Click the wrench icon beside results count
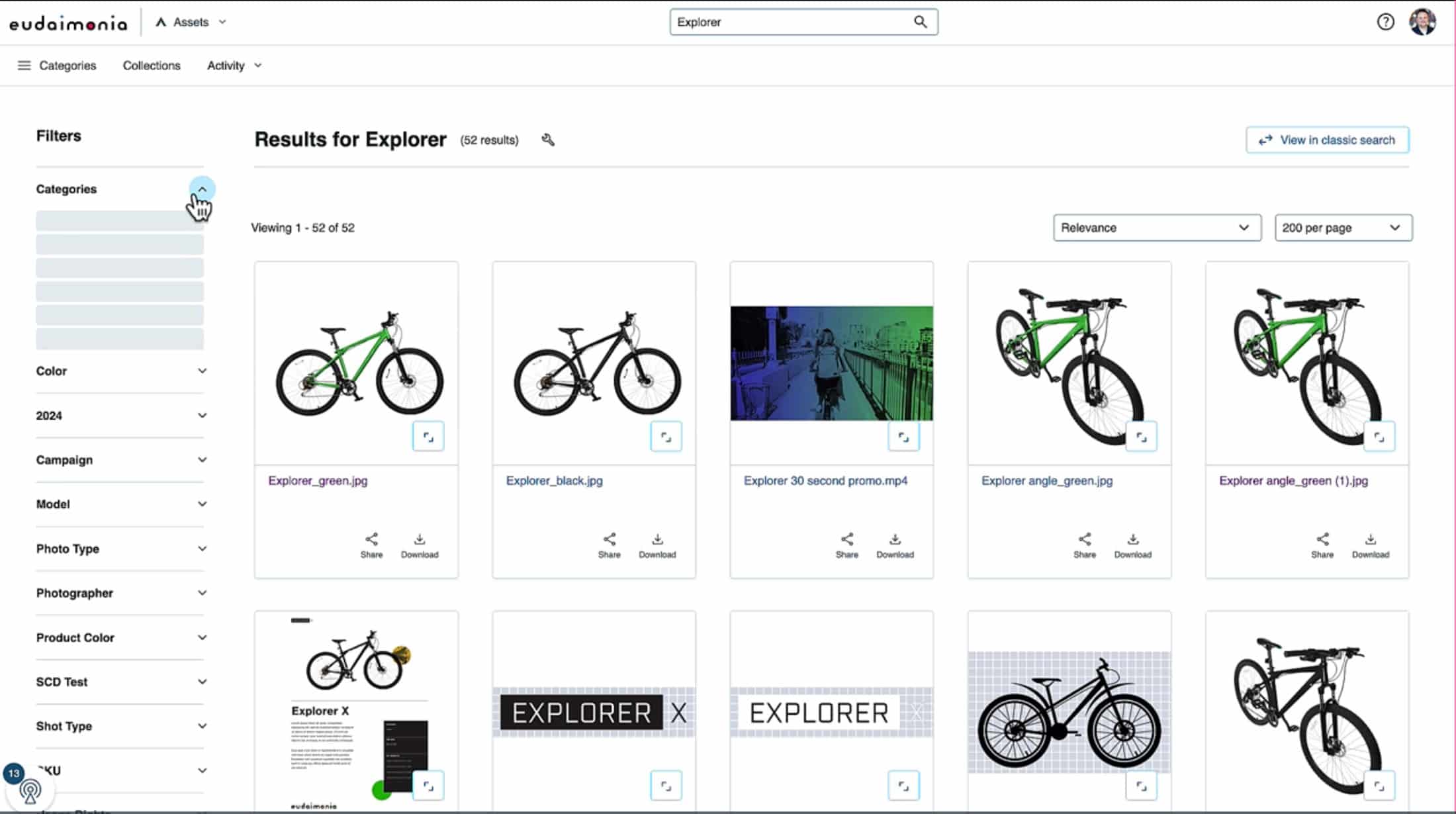1456x814 pixels. [548, 140]
